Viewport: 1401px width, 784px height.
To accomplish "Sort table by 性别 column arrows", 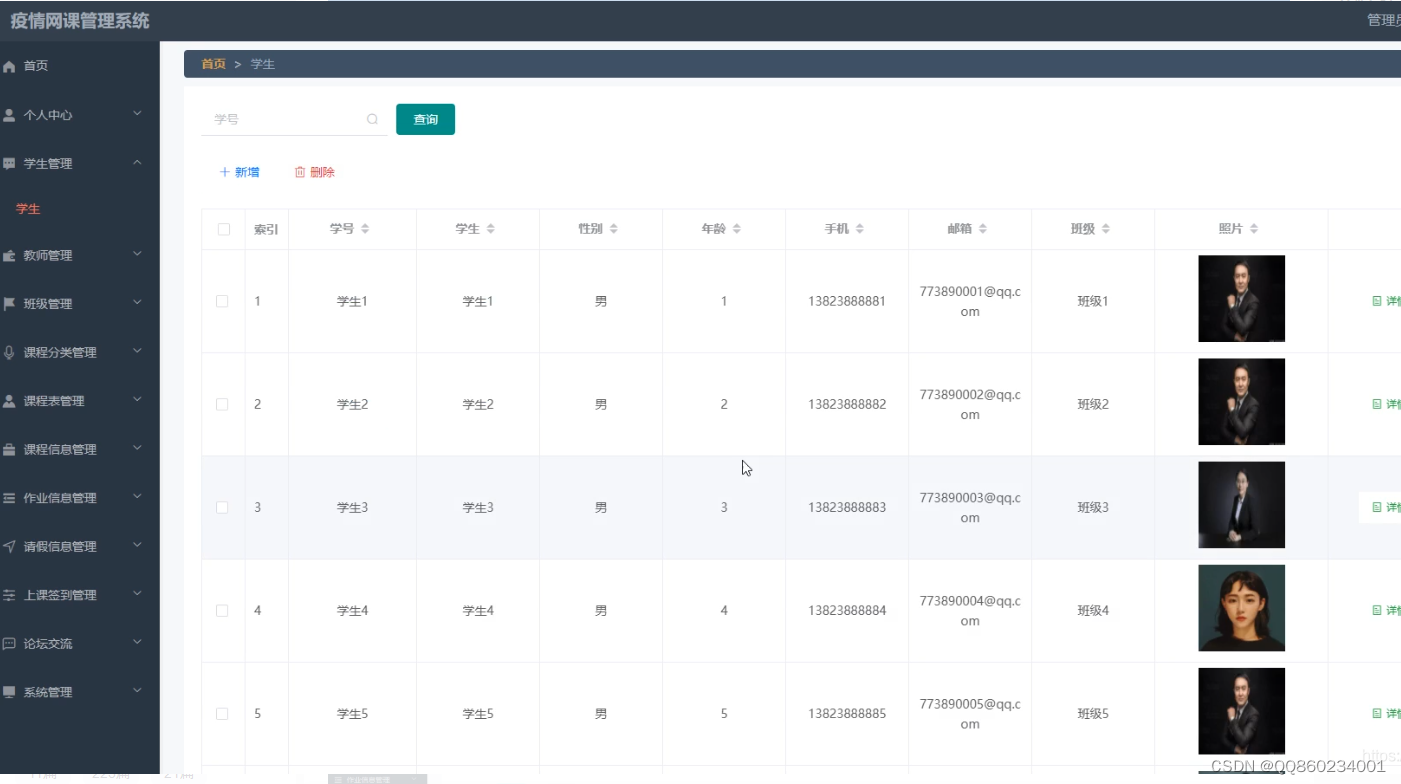I will click(x=613, y=229).
